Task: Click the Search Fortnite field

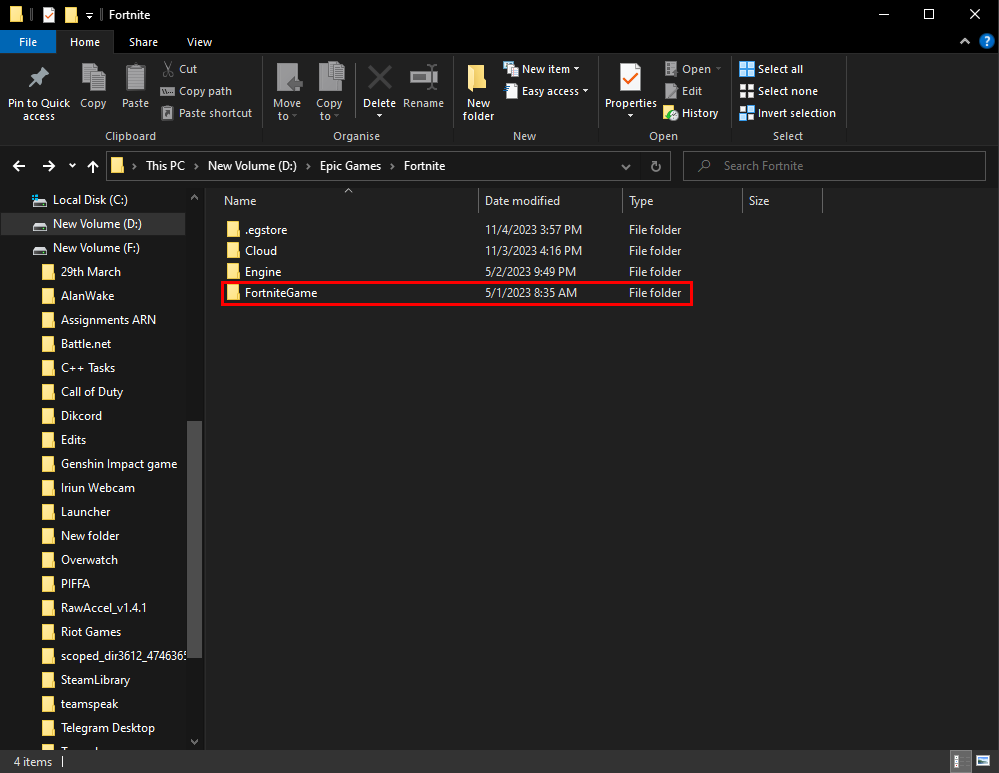Action: 834,166
